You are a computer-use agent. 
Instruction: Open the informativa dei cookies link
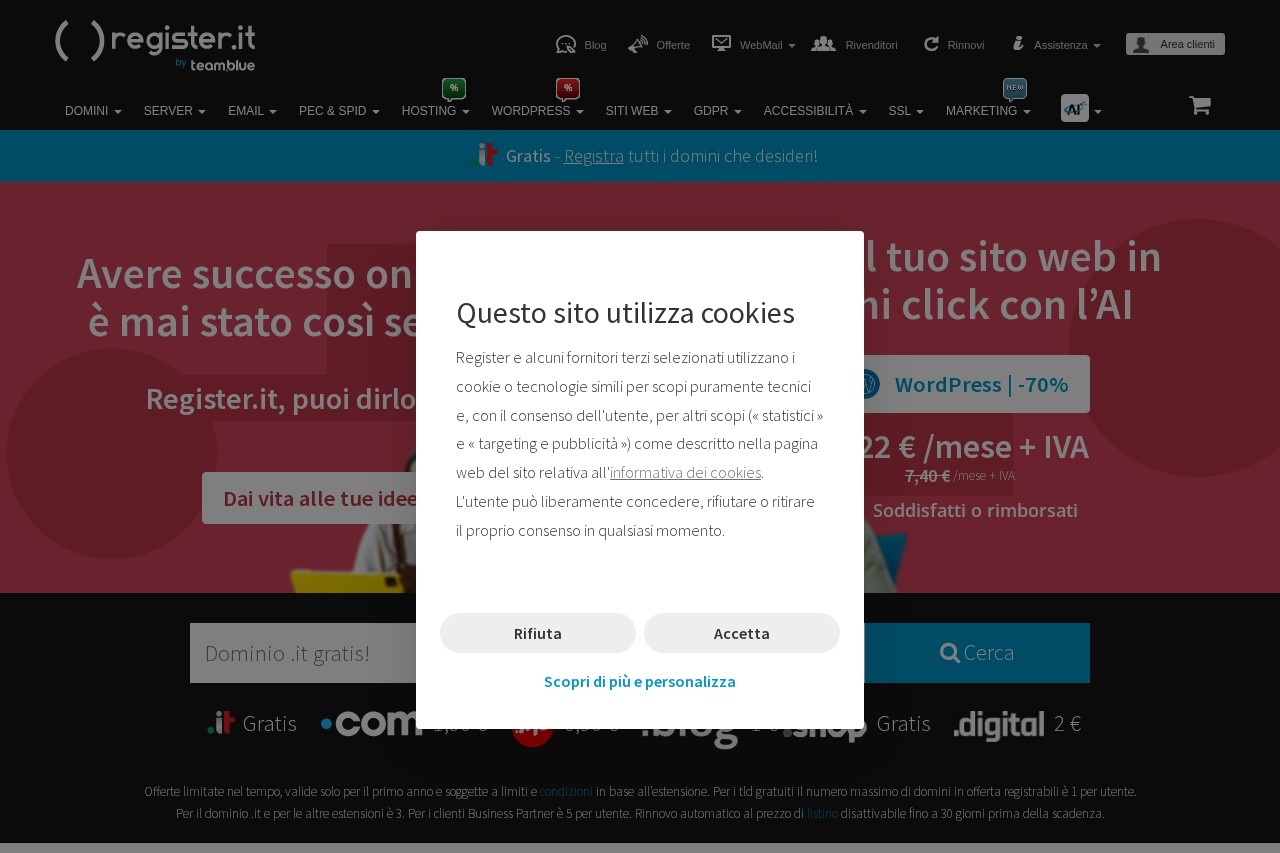(x=685, y=472)
